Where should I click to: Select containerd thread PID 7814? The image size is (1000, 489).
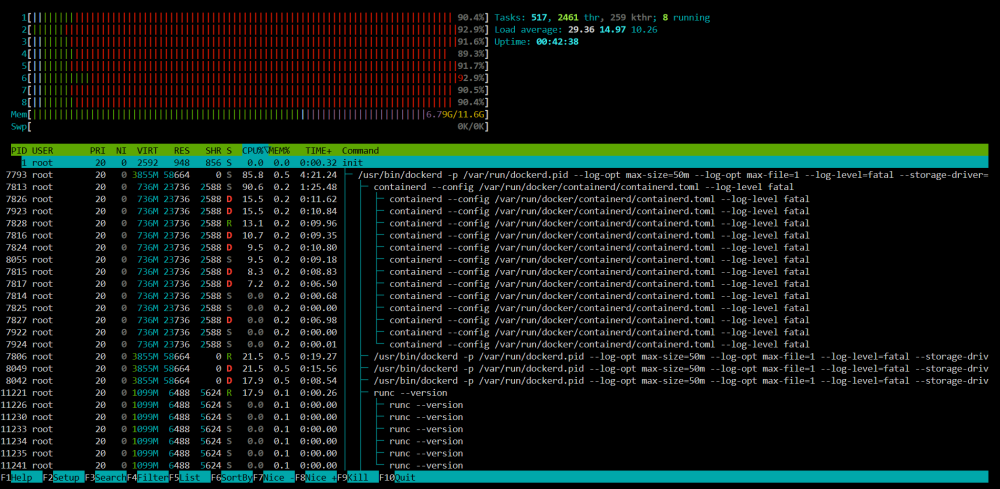[x=494, y=296]
